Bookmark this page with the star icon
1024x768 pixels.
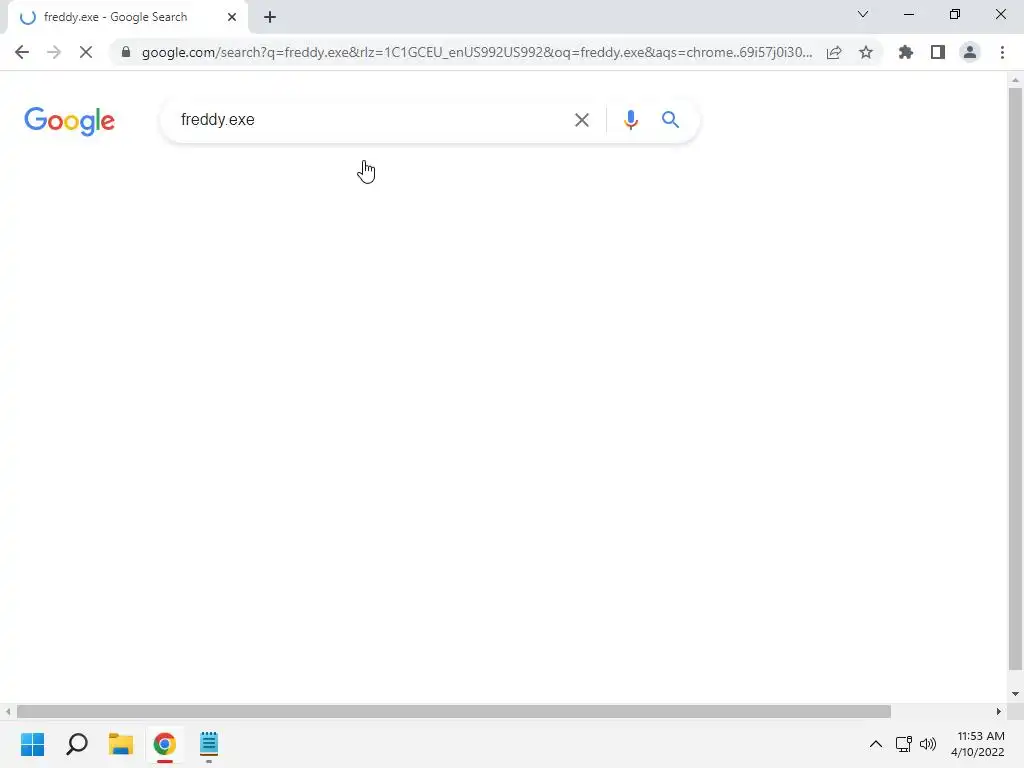pyautogui.click(x=866, y=52)
